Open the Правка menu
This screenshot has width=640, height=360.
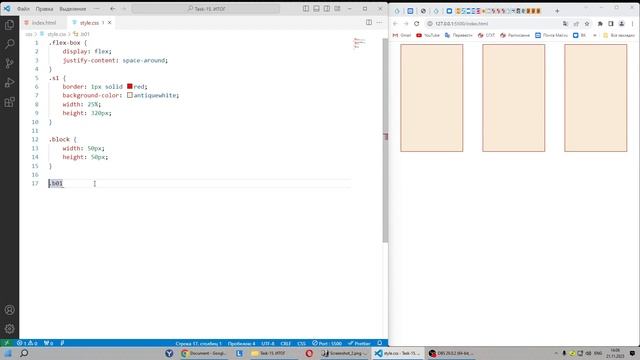pyautogui.click(x=44, y=9)
